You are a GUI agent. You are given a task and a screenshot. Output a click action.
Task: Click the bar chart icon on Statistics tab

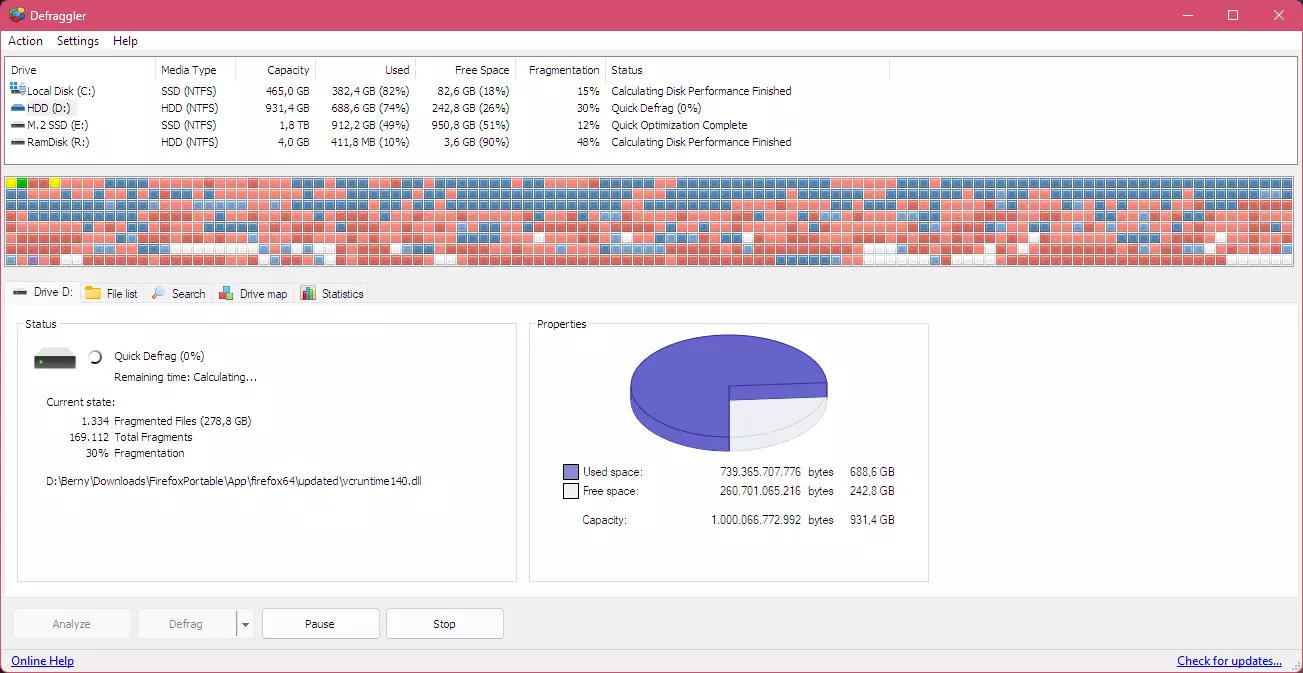coord(308,293)
